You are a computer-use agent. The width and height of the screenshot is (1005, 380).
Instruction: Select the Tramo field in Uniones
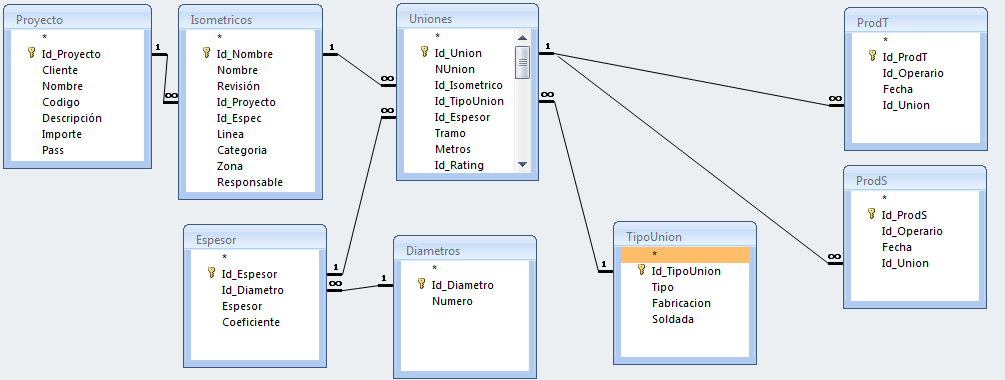(x=450, y=133)
